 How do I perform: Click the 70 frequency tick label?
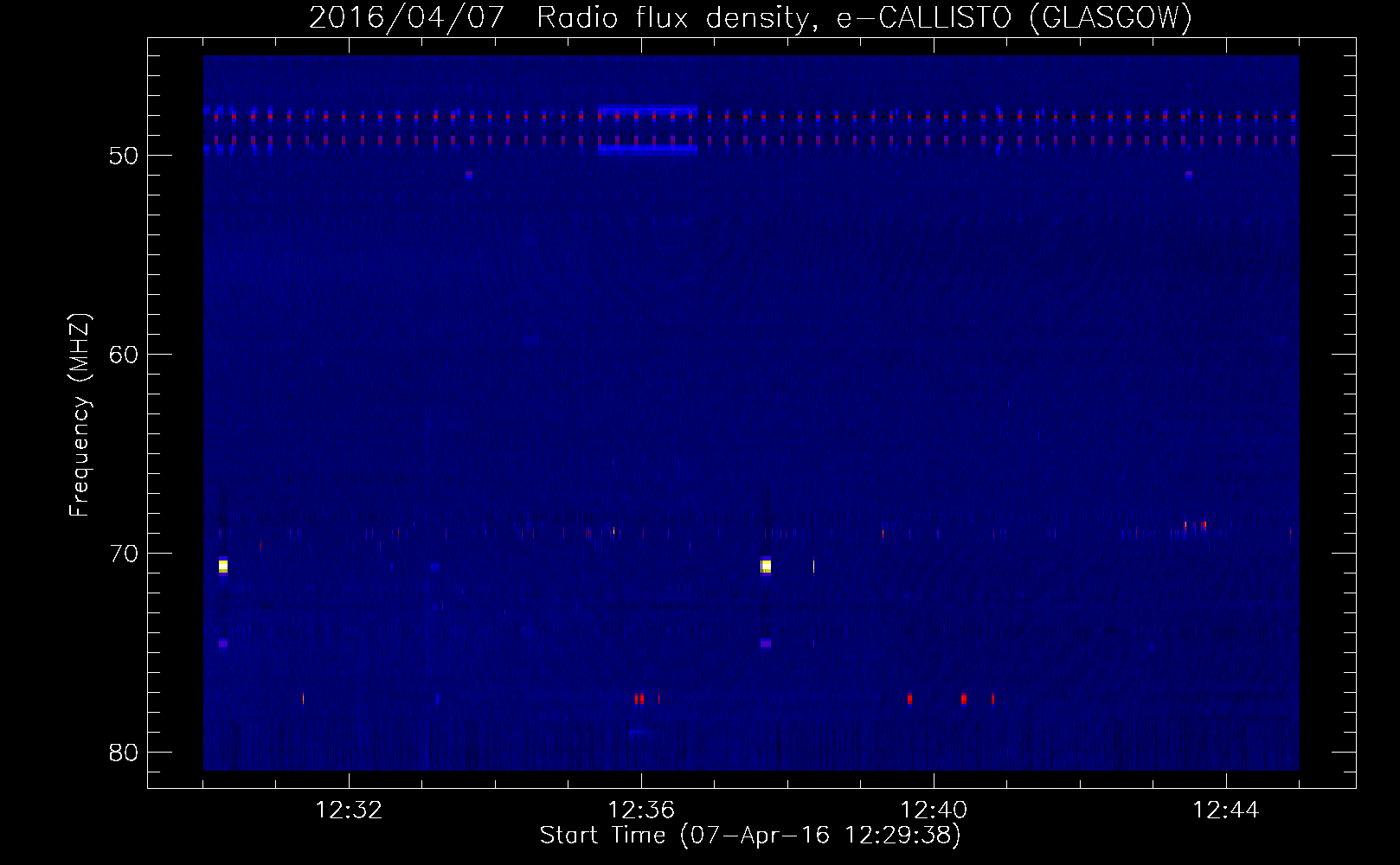(x=124, y=554)
